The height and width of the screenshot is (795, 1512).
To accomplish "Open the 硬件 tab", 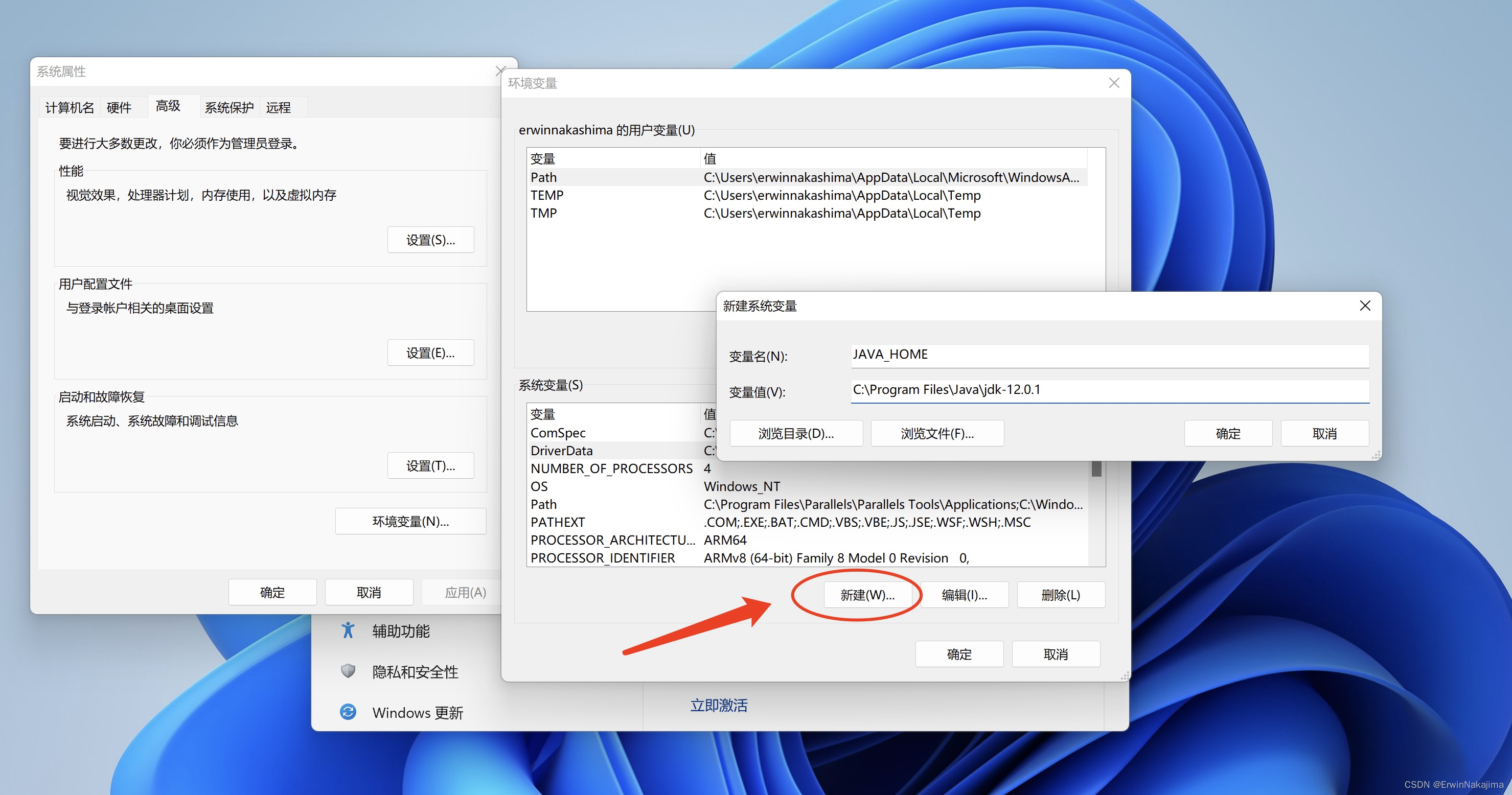I will (x=119, y=107).
